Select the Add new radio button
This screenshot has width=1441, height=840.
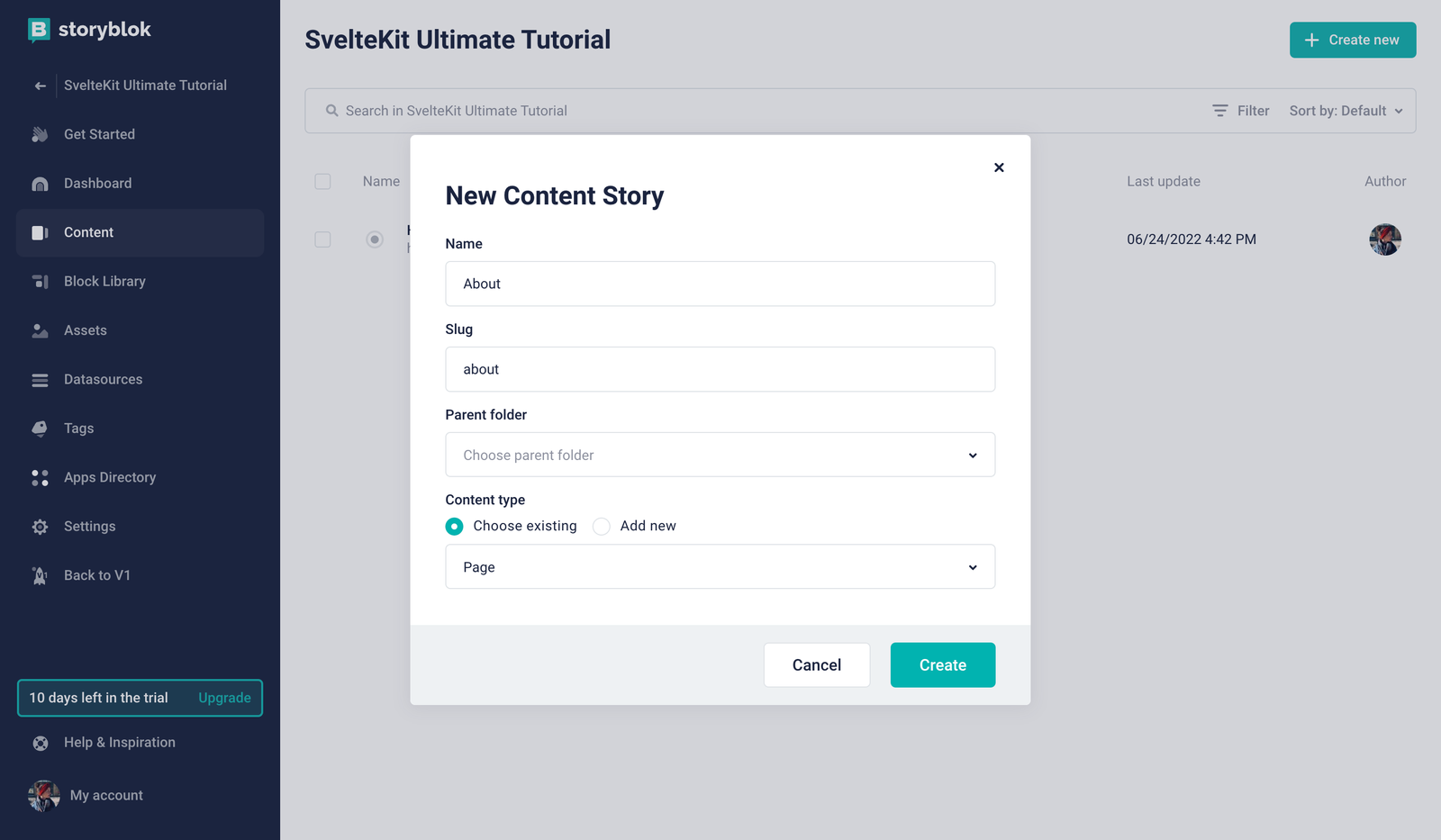602,526
